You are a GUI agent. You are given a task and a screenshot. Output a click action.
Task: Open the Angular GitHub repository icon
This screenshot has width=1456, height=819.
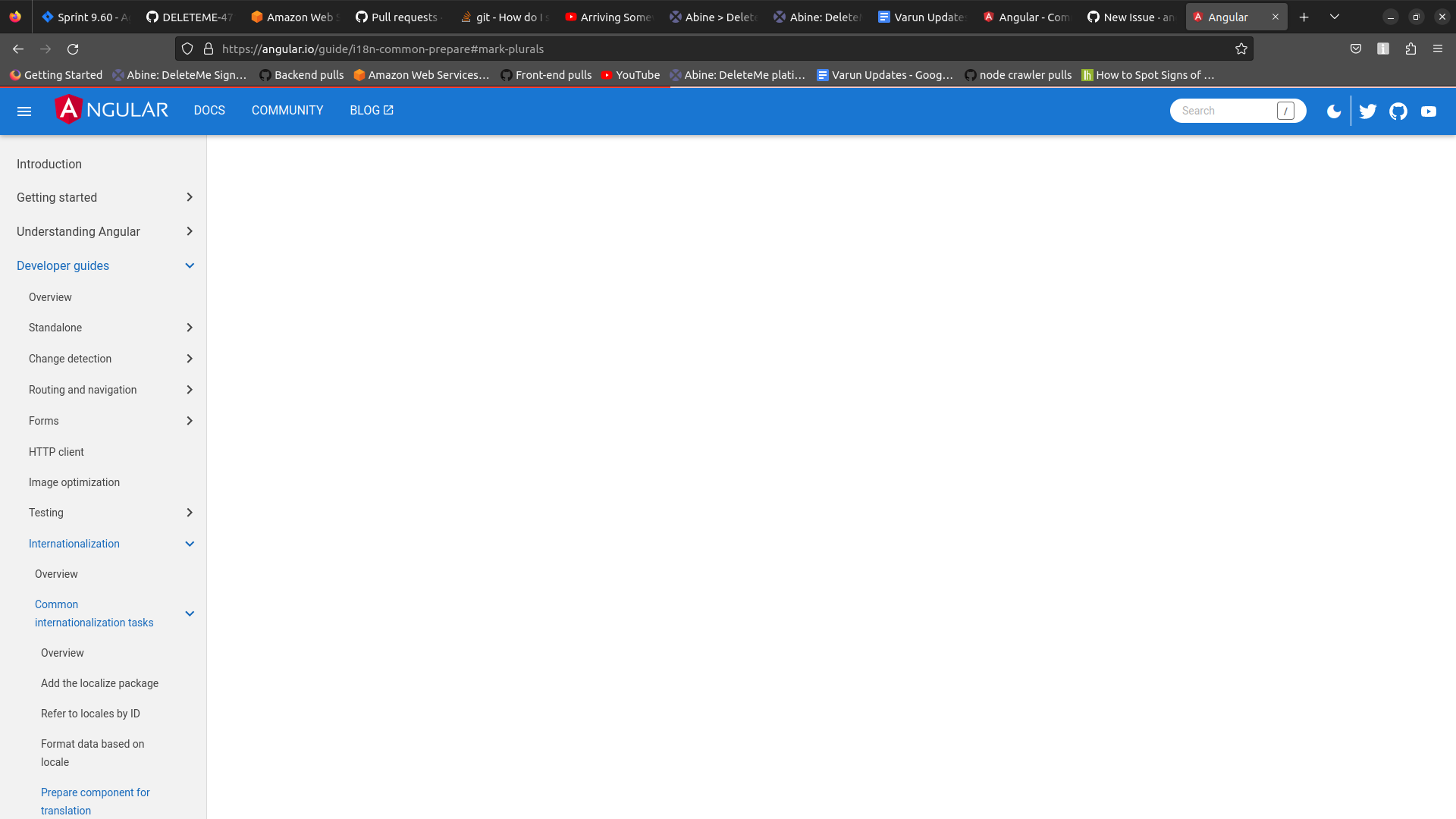pos(1399,111)
